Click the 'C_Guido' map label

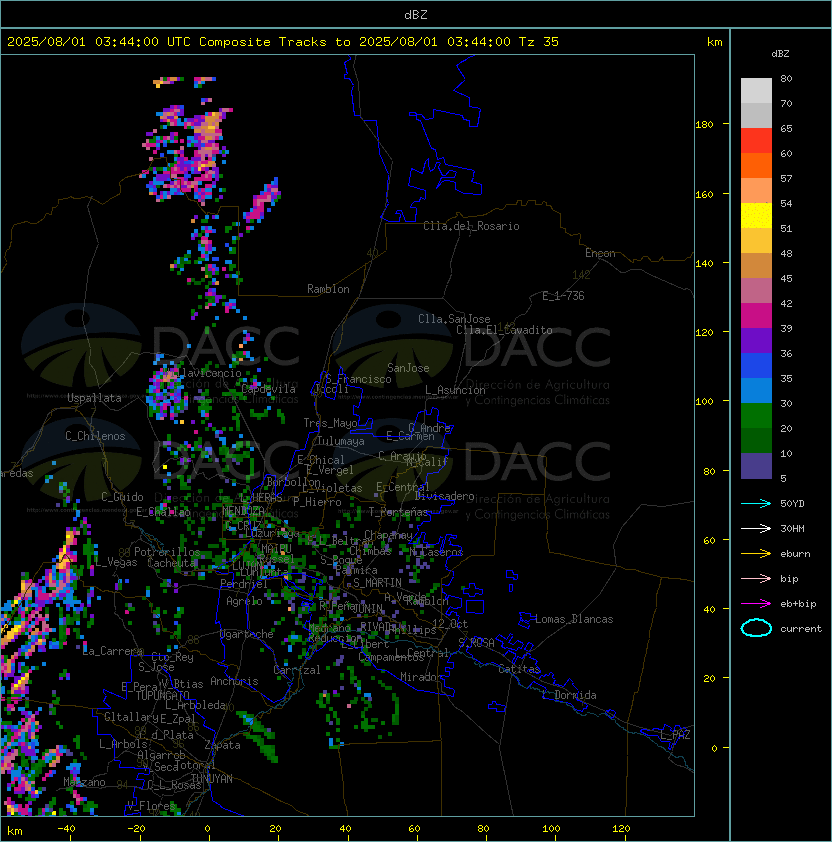(122, 497)
